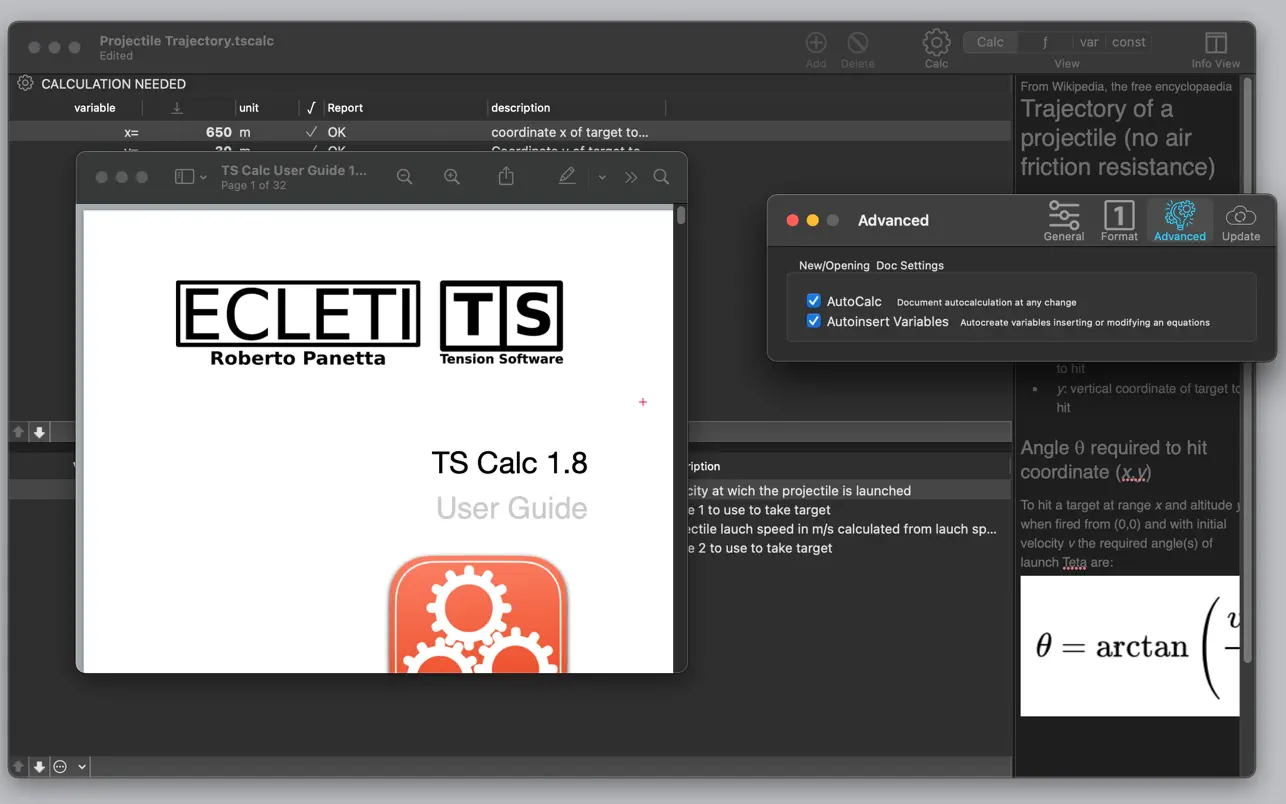The width and height of the screenshot is (1286, 804).
Task: Expand the markup options chevron
Action: (602, 177)
